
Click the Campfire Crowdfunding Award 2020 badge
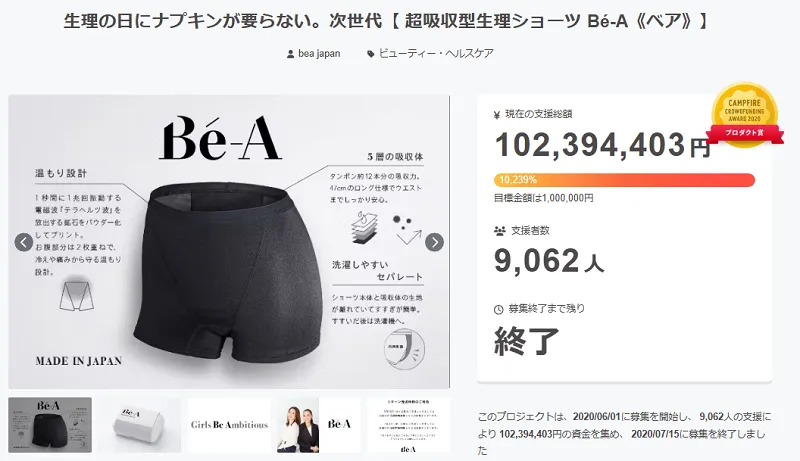click(x=745, y=115)
